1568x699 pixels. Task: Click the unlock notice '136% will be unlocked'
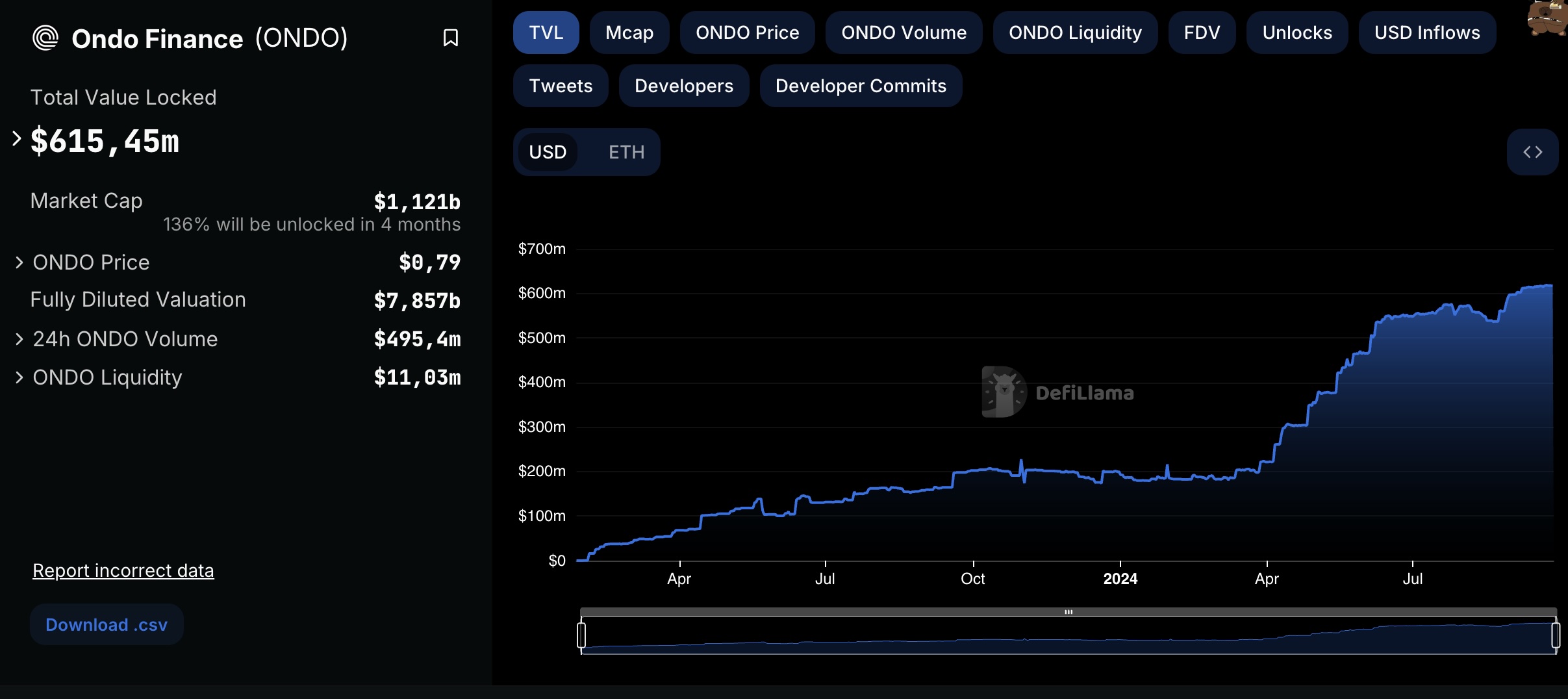(x=312, y=225)
